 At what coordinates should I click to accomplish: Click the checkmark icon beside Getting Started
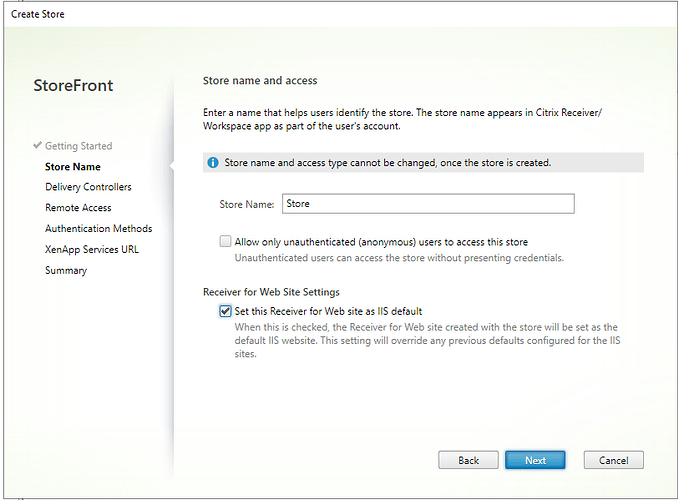37,146
